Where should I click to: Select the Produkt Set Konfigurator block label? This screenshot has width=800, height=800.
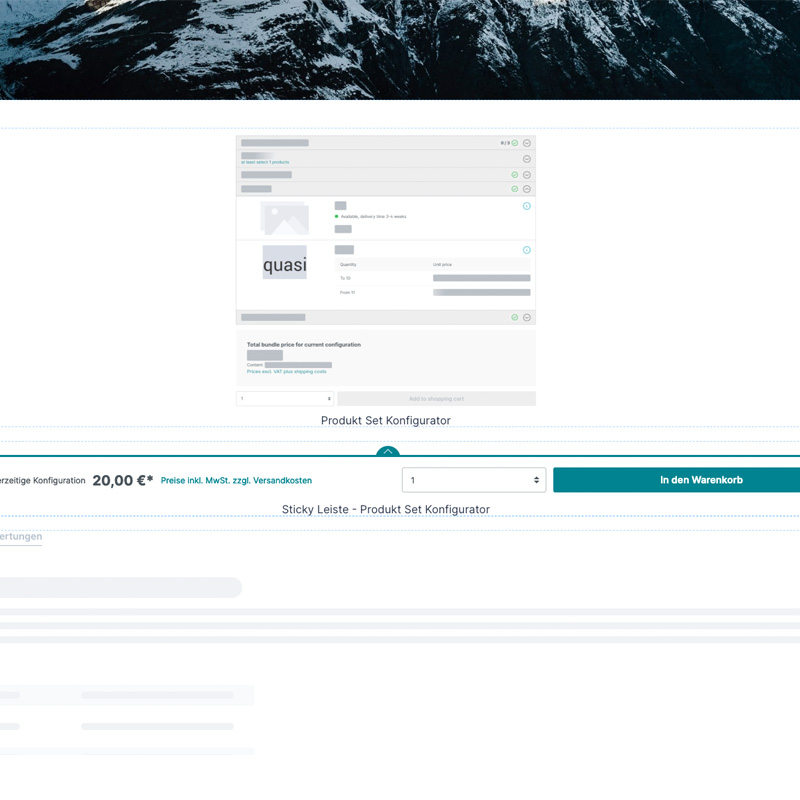385,421
